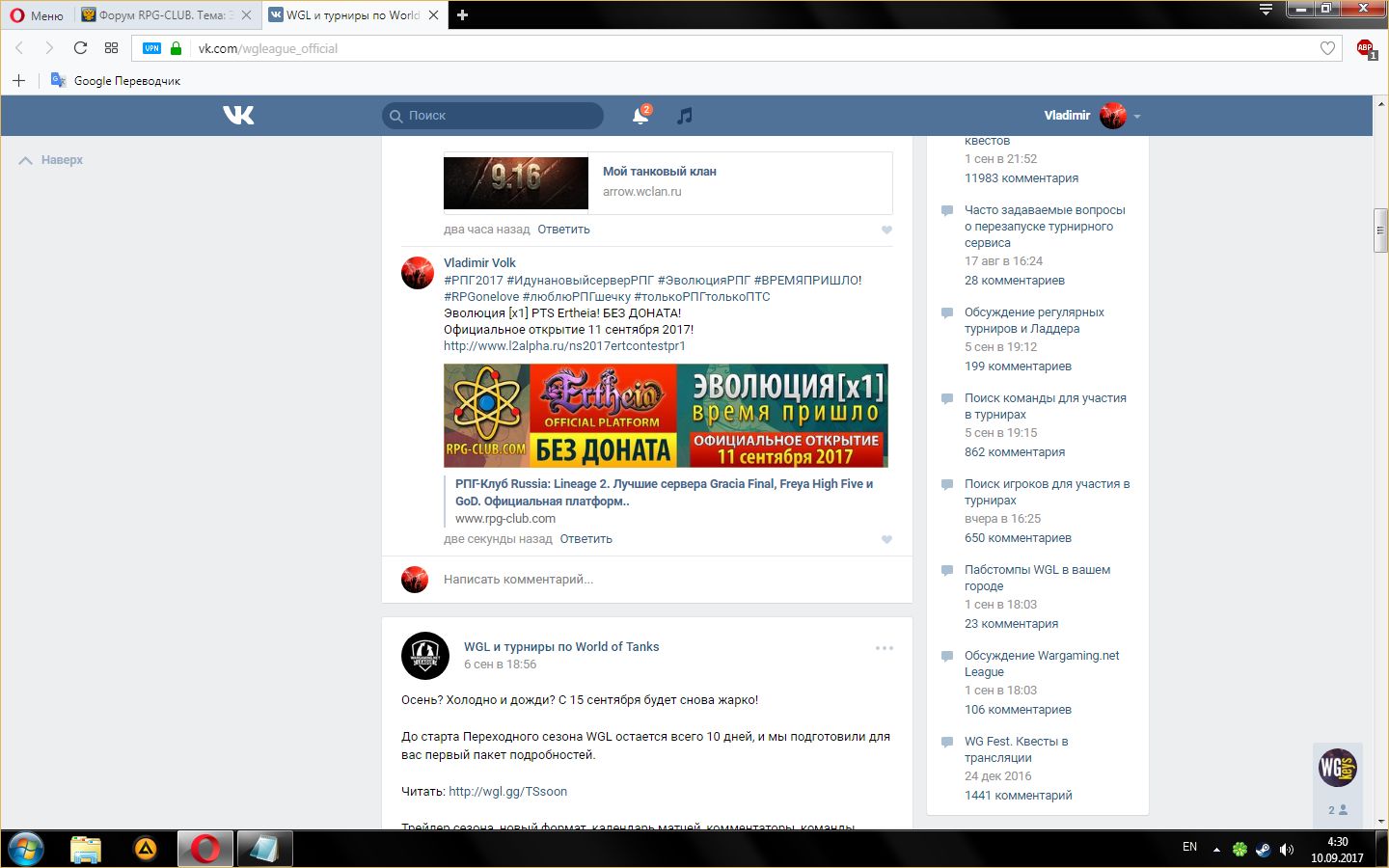Image resolution: width=1389 pixels, height=868 pixels.
Task: Open the Opera tab menu icon at top right
Action: click(x=1266, y=10)
